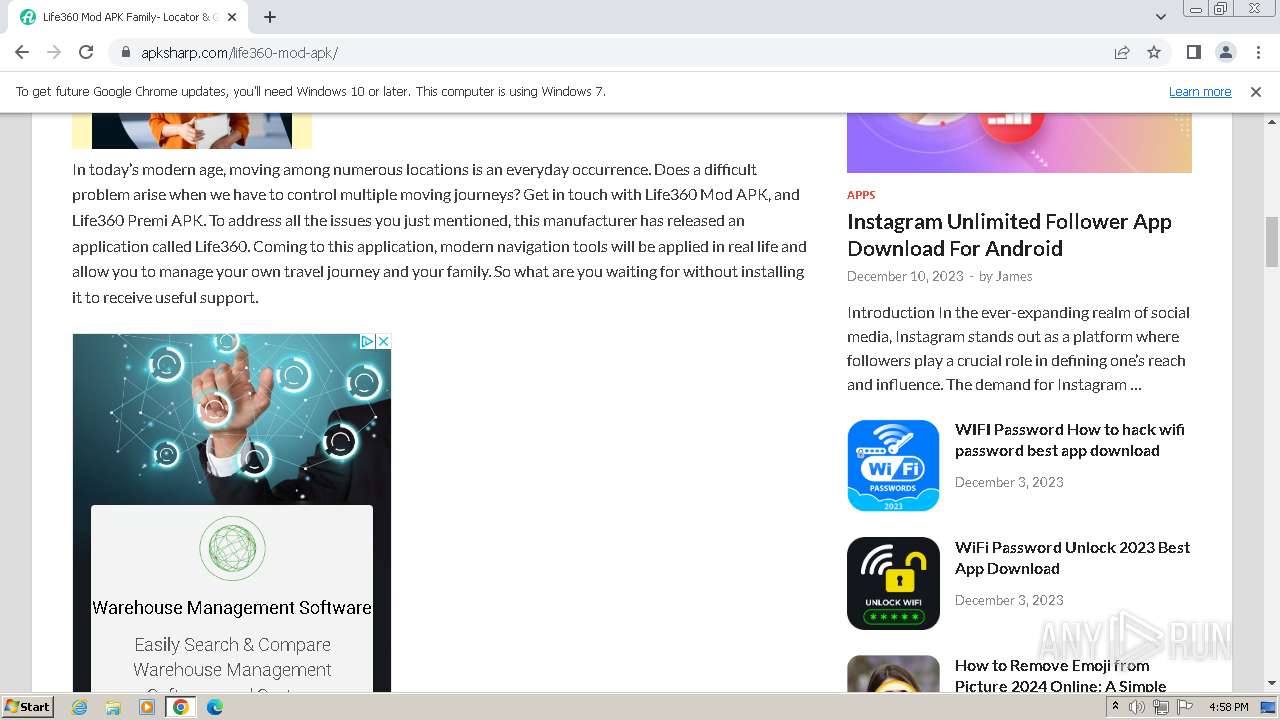Open Warehouse Management Software ad headline
The height and width of the screenshot is (720, 1280).
point(232,607)
